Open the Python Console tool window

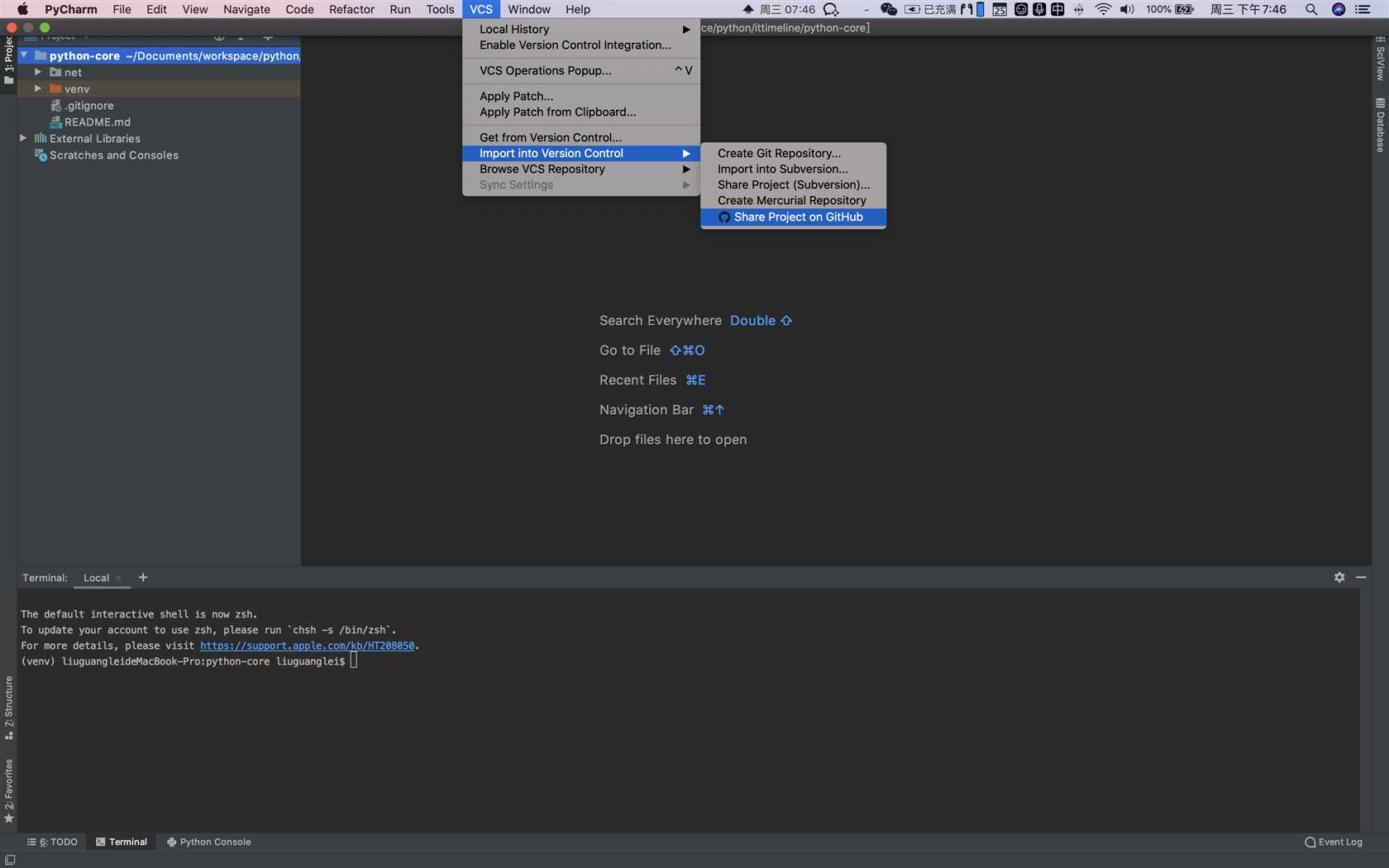tap(209, 842)
